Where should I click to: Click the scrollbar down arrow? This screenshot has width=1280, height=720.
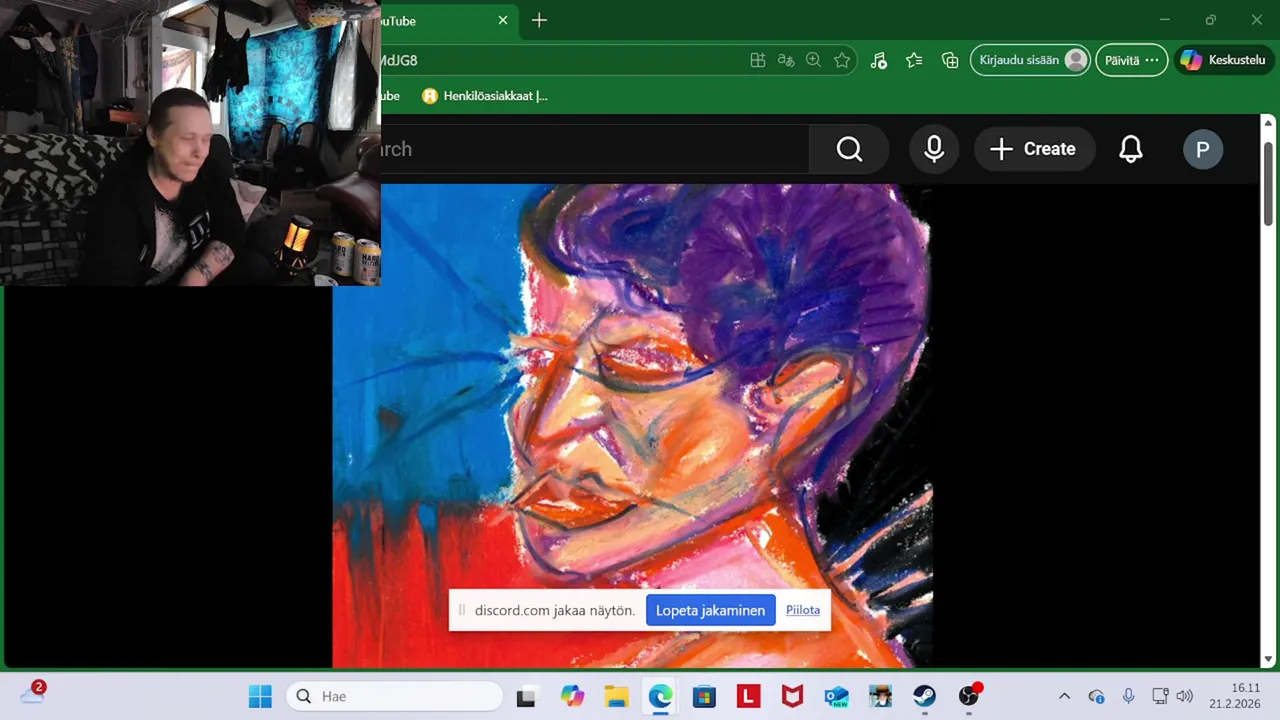tap(1268, 659)
